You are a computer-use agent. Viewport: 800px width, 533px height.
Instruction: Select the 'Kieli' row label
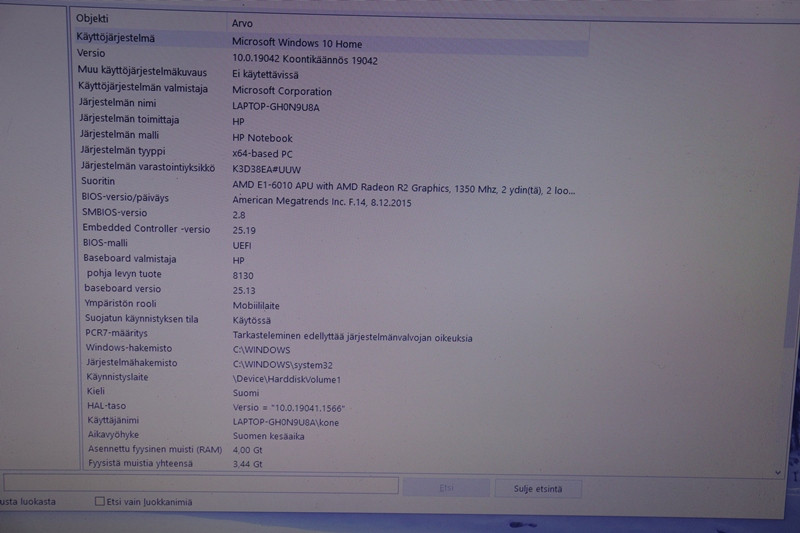point(96,391)
